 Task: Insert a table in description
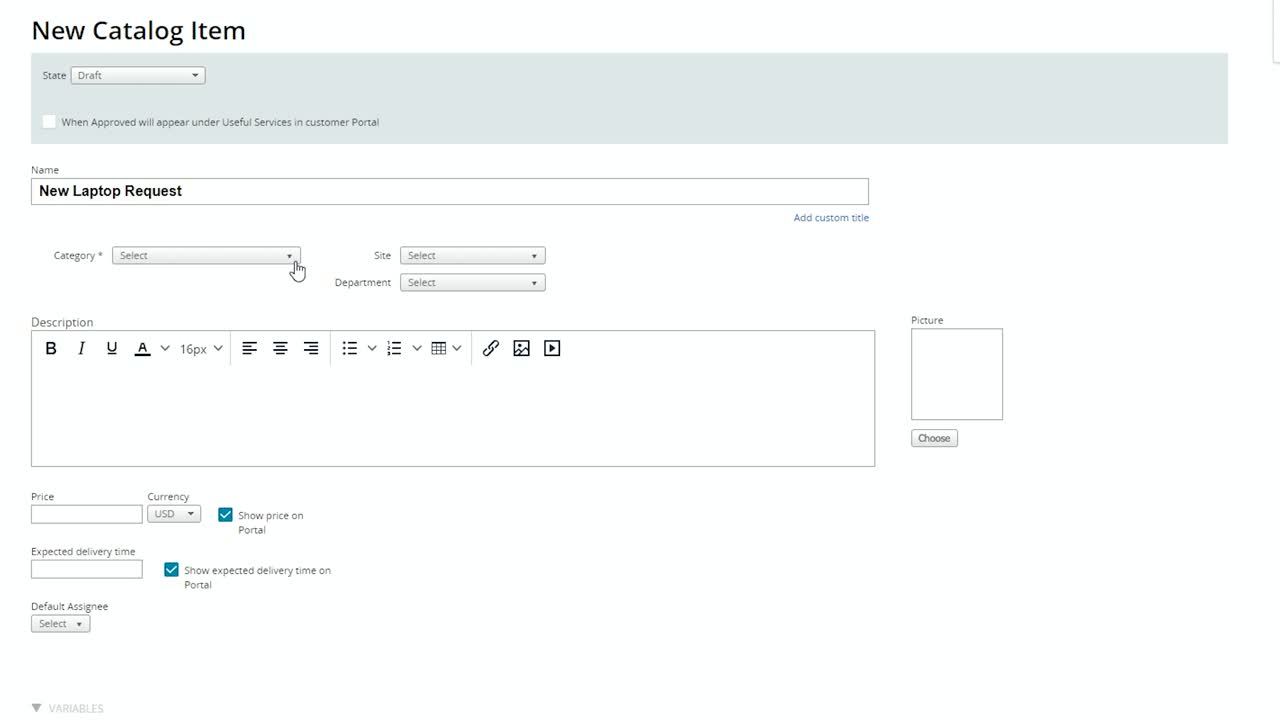click(438, 348)
